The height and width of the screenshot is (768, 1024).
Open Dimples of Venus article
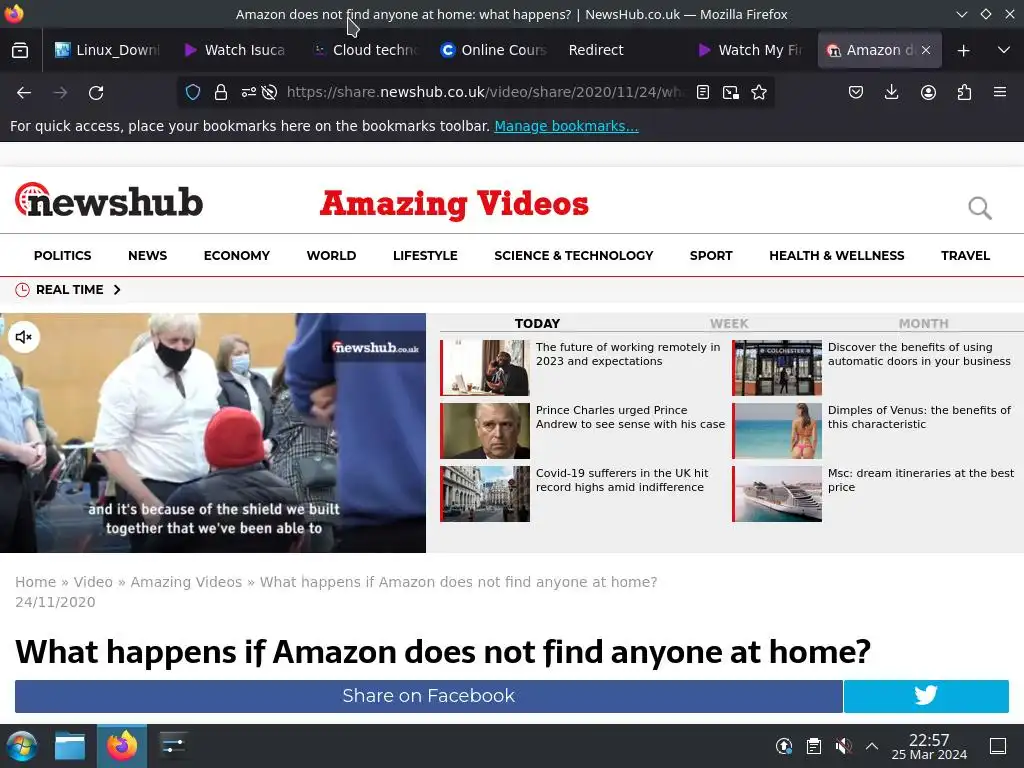(x=919, y=417)
